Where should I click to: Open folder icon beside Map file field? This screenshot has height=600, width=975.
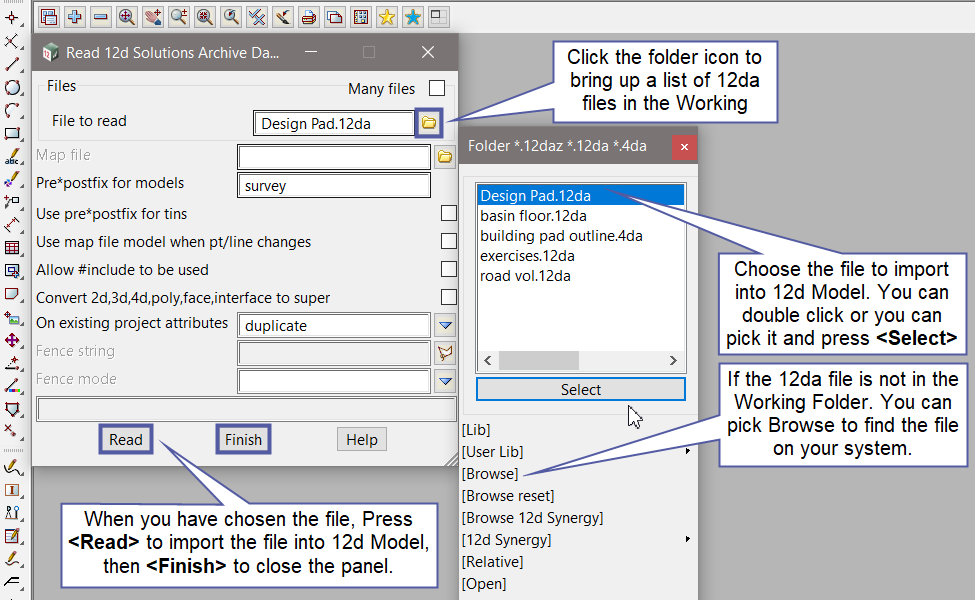[445, 157]
